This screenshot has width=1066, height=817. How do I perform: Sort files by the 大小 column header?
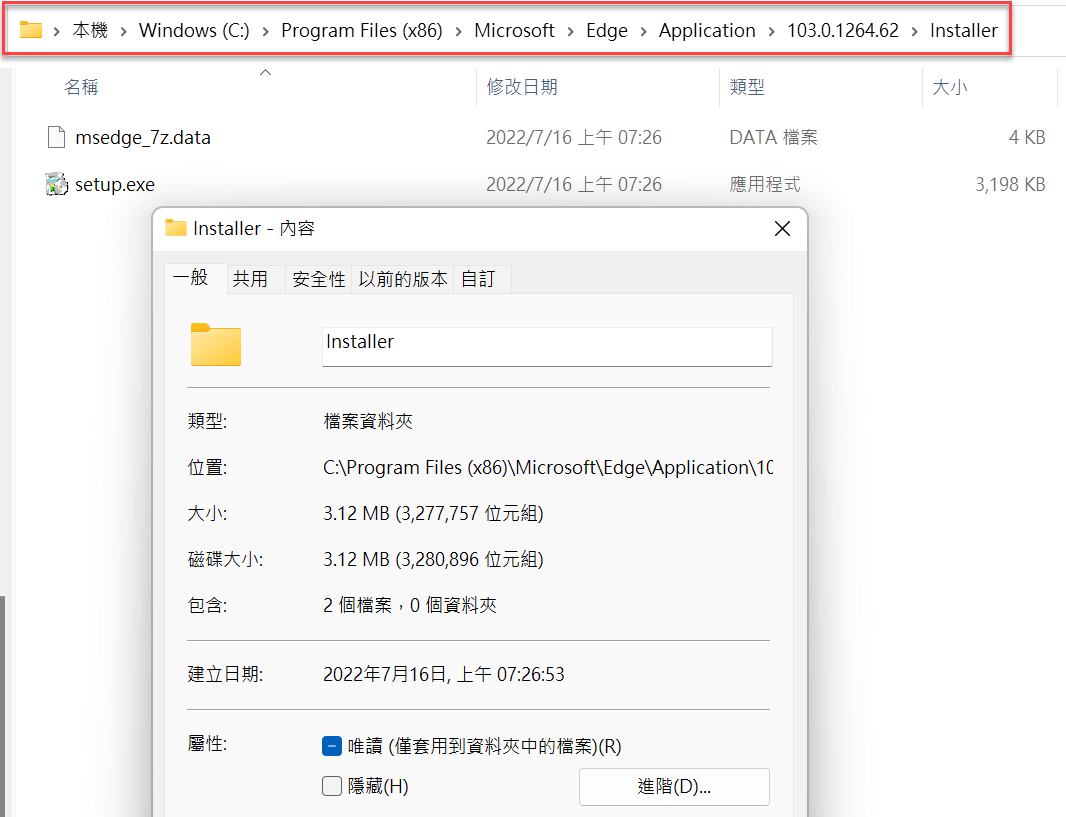950,87
